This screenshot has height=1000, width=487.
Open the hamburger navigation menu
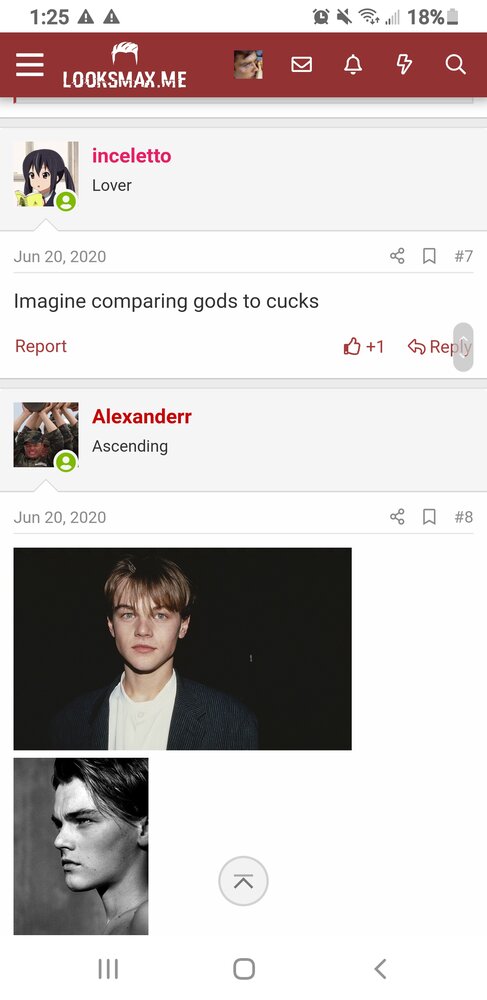[x=29, y=64]
